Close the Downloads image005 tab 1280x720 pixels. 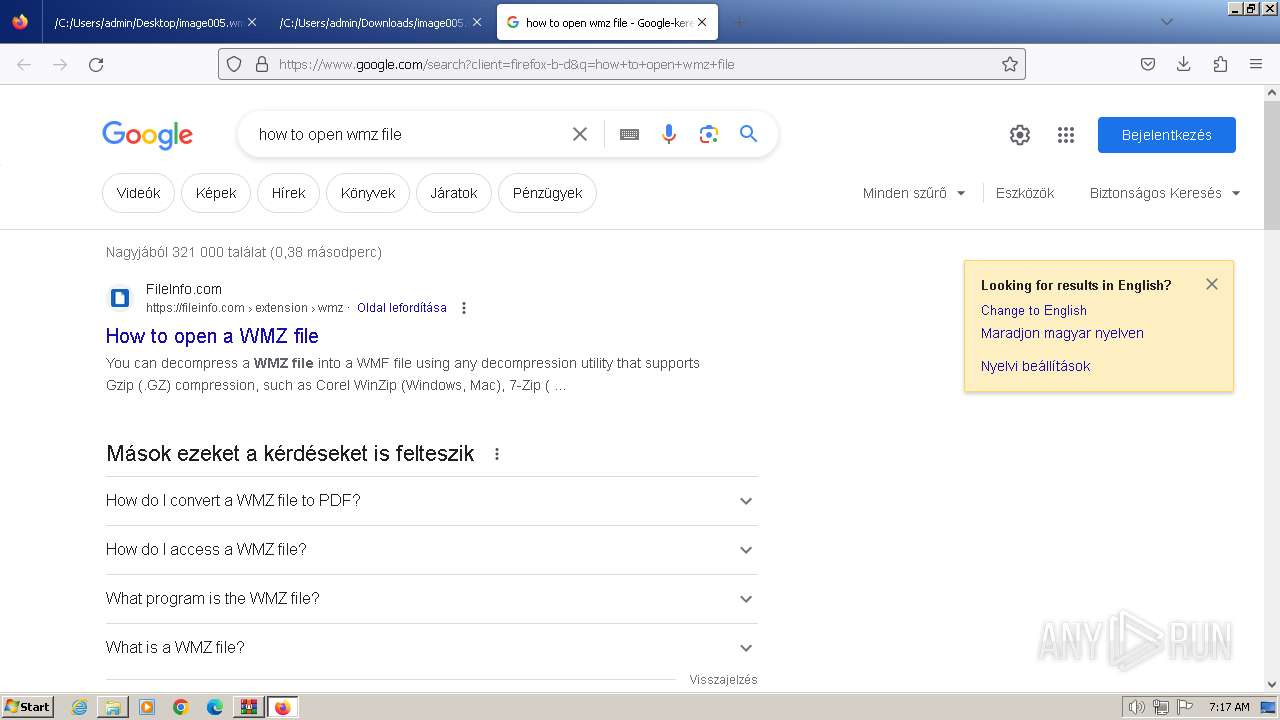(477, 22)
